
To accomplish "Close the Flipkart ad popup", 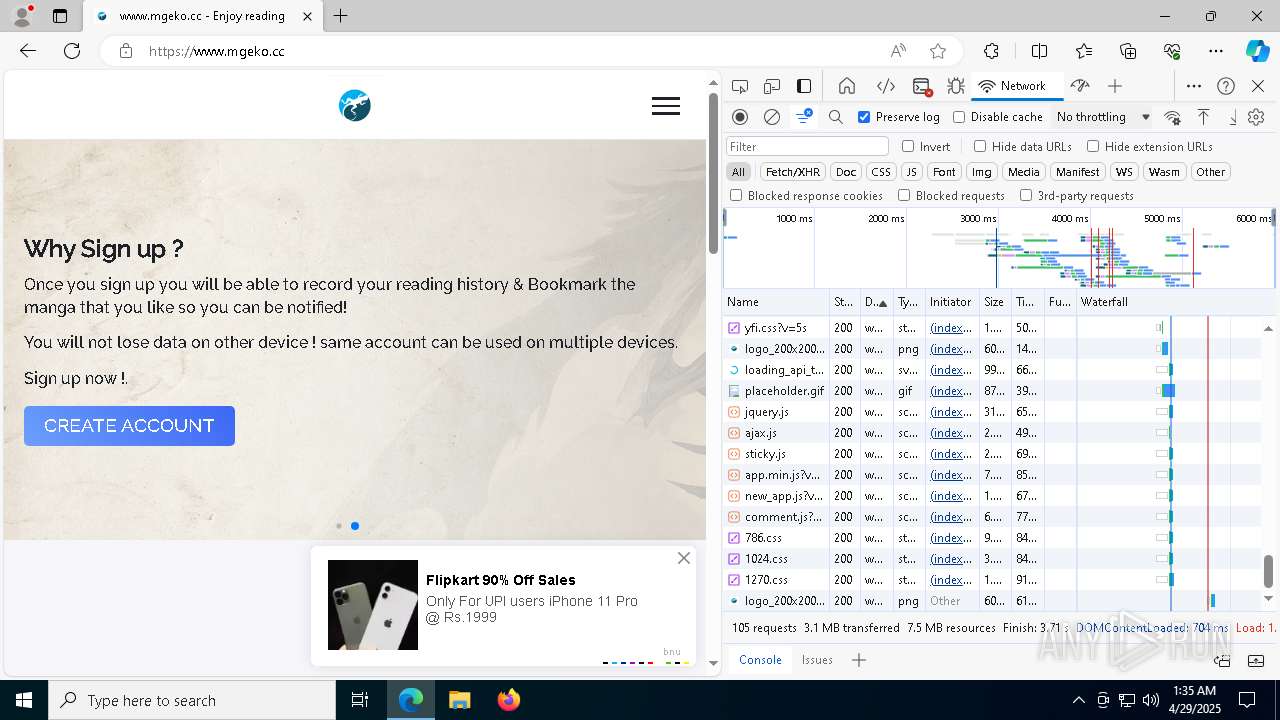I will pos(684,558).
